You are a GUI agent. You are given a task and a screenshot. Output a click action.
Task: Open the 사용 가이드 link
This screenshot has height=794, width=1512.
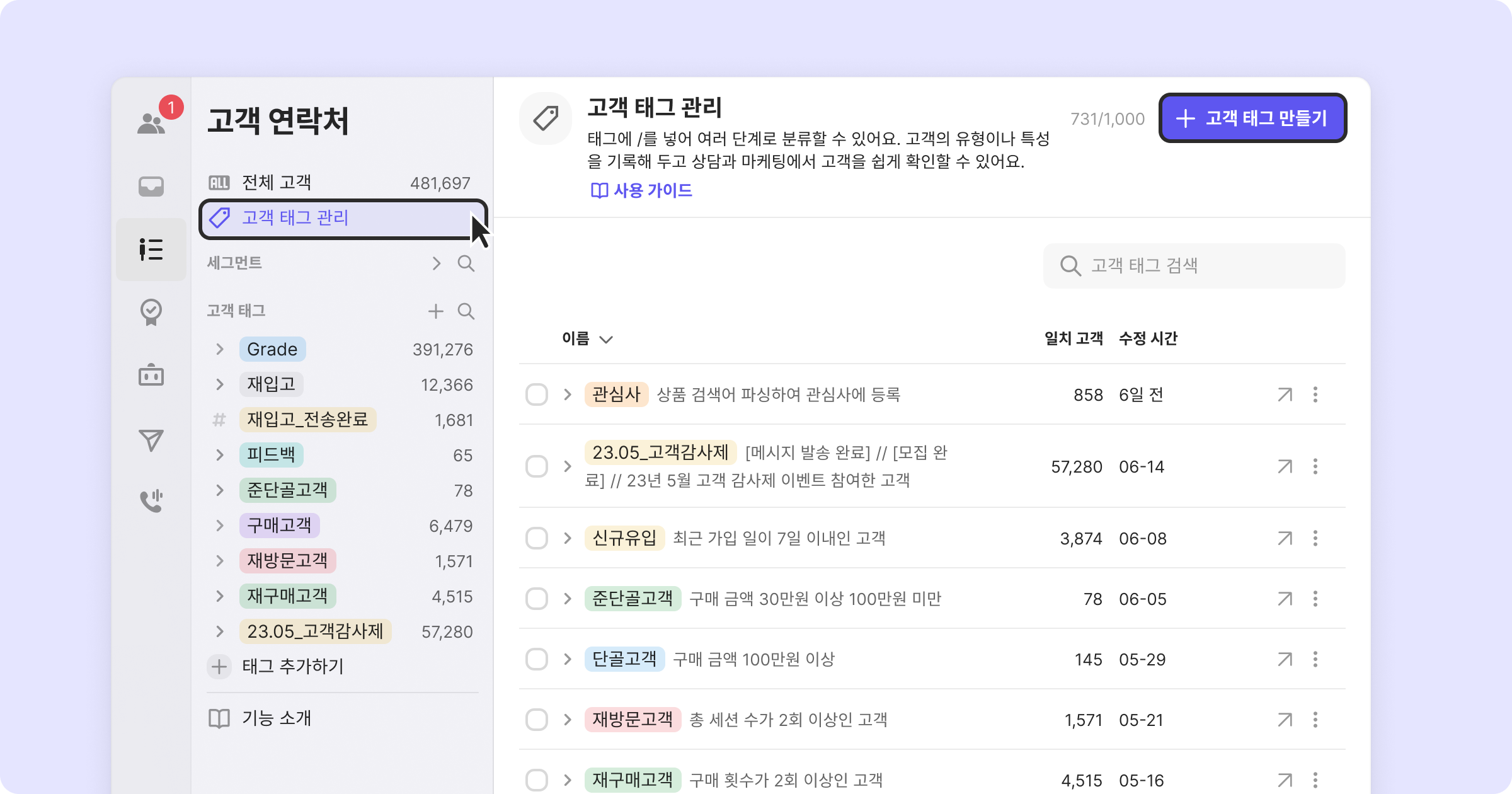(x=641, y=190)
